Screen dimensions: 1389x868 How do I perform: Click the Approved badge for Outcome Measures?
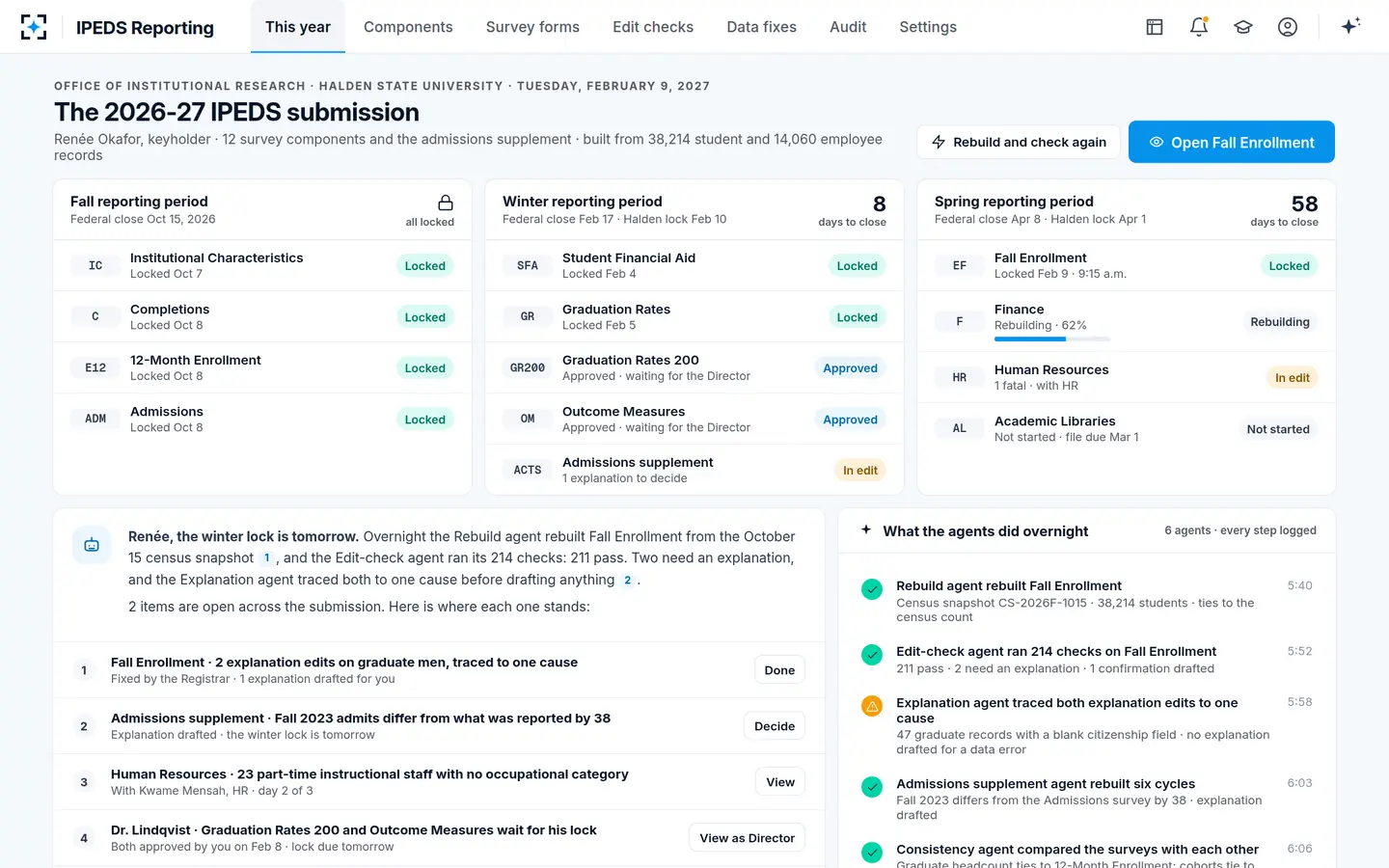pyautogui.click(x=850, y=420)
